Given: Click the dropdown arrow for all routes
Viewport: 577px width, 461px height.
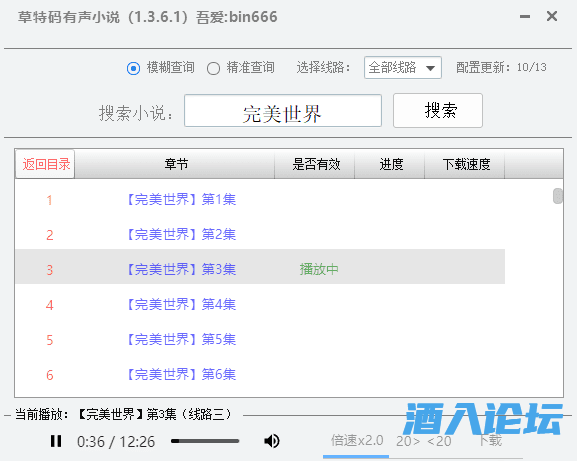Looking at the screenshot, I should [430, 68].
